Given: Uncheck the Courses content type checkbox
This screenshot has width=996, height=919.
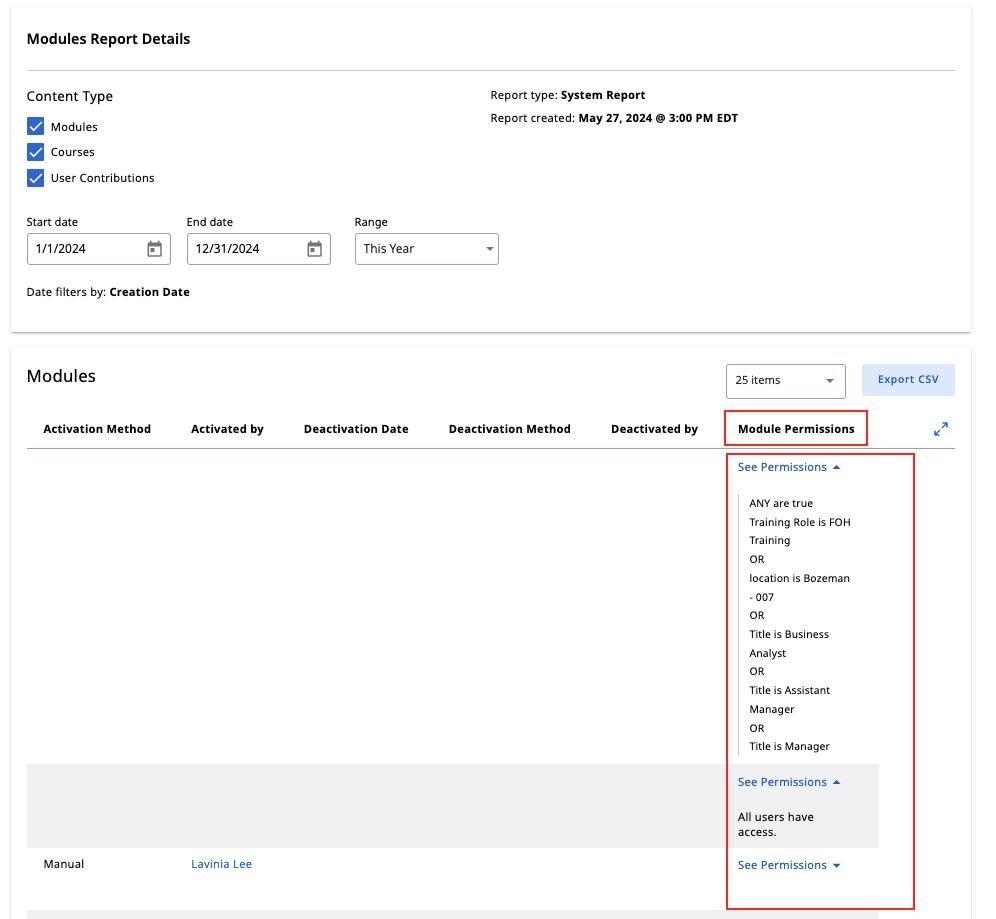Looking at the screenshot, I should (x=36, y=152).
